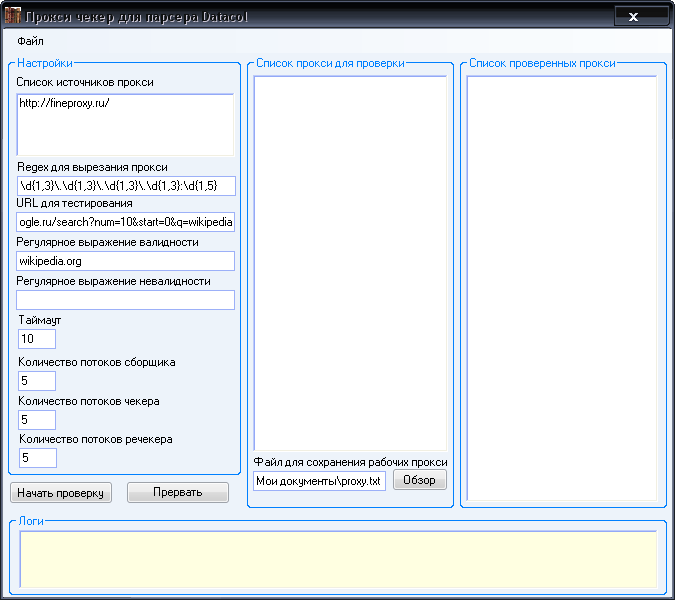Click the Regex для вырезания прокси field

coord(125,186)
